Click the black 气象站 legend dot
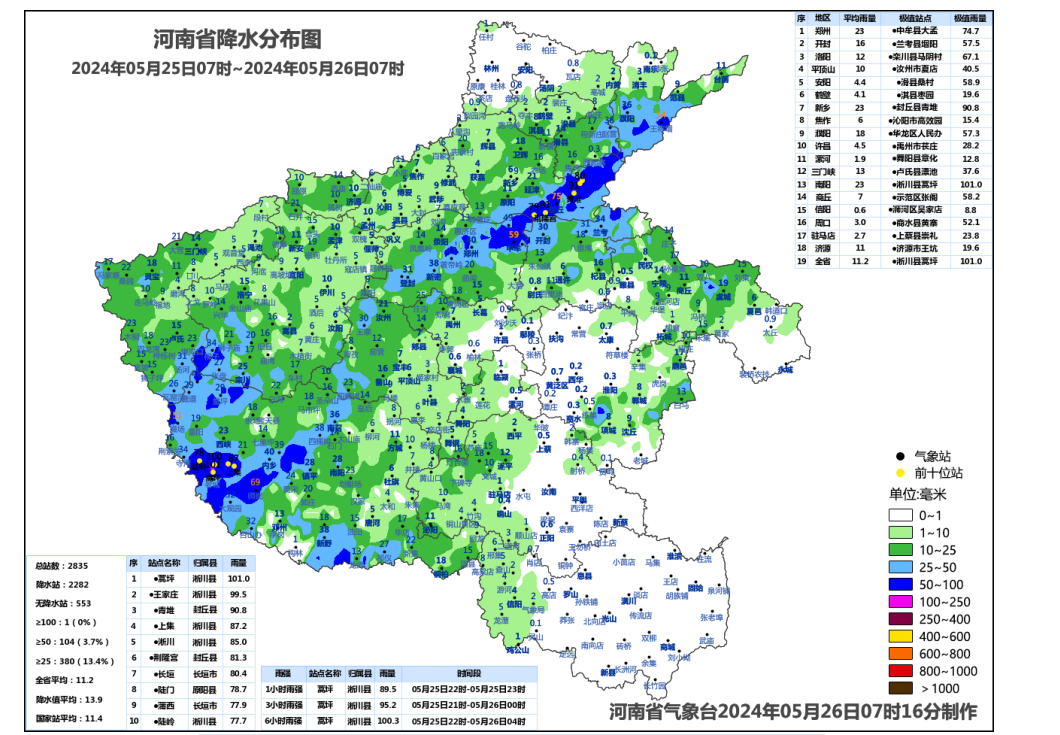 click(x=899, y=455)
